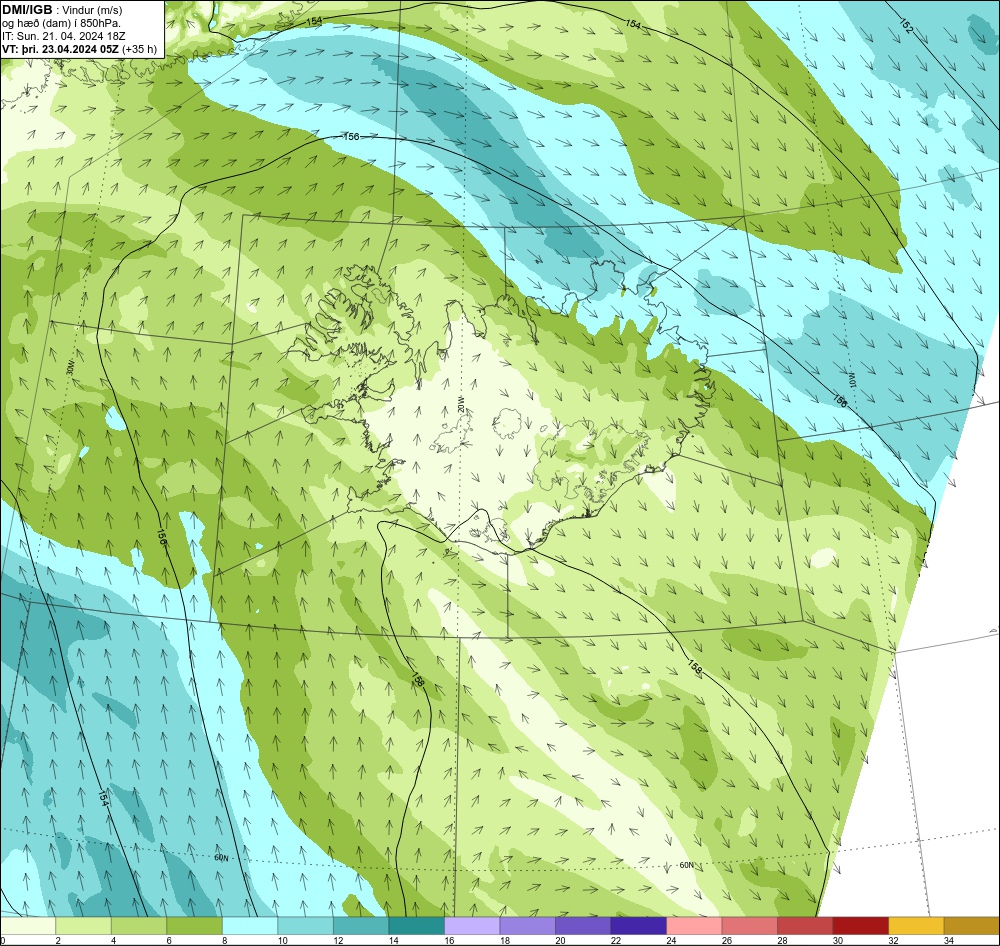Pick the 22–24 m/s dark indigo legend swatch
1000x946 pixels.
click(638, 925)
